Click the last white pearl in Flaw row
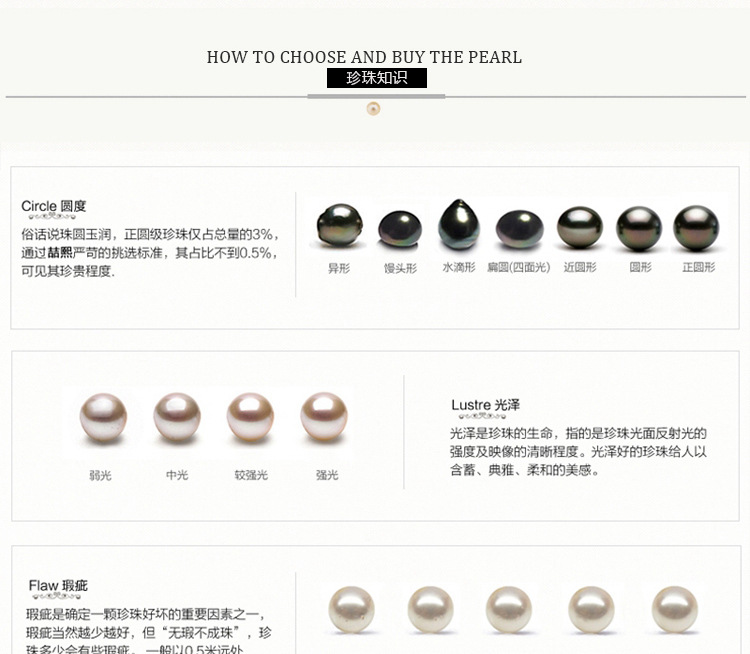Image resolution: width=750 pixels, height=654 pixels. coord(674,610)
